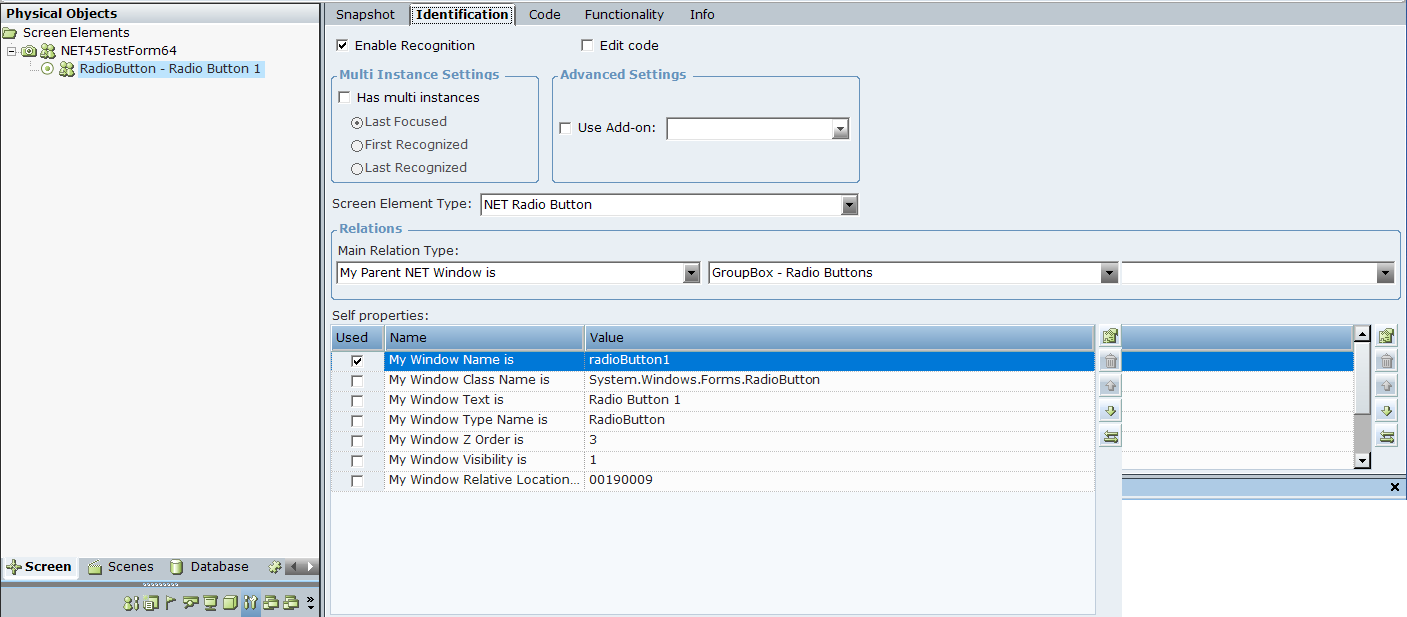Disable the Enable Recognition checkbox
This screenshot has width=1407, height=617.
click(x=343, y=46)
